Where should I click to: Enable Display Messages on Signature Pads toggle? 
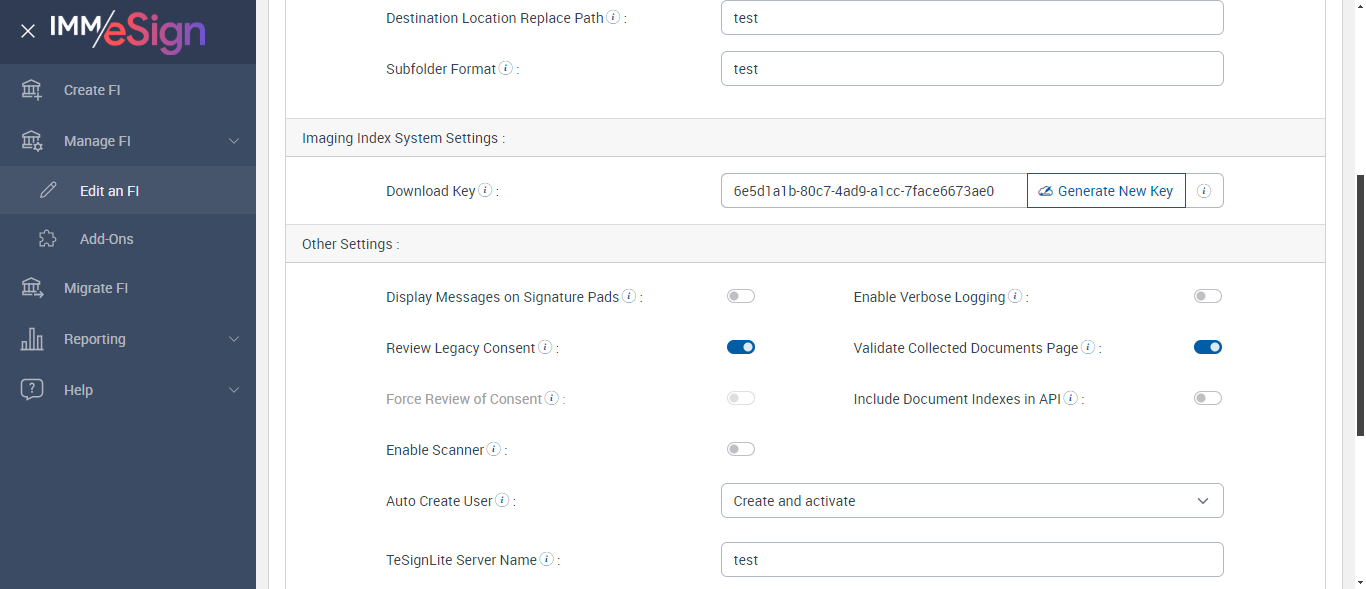pos(741,297)
